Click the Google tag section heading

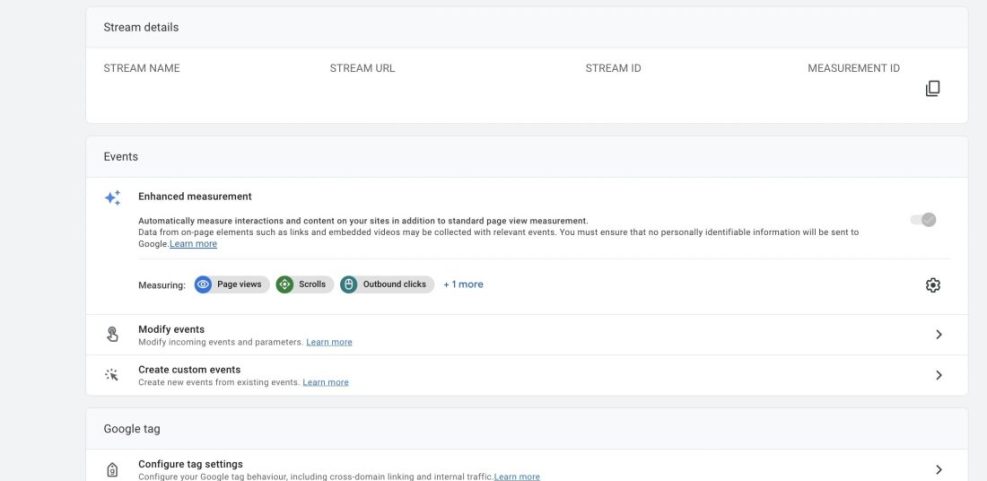click(x=132, y=429)
